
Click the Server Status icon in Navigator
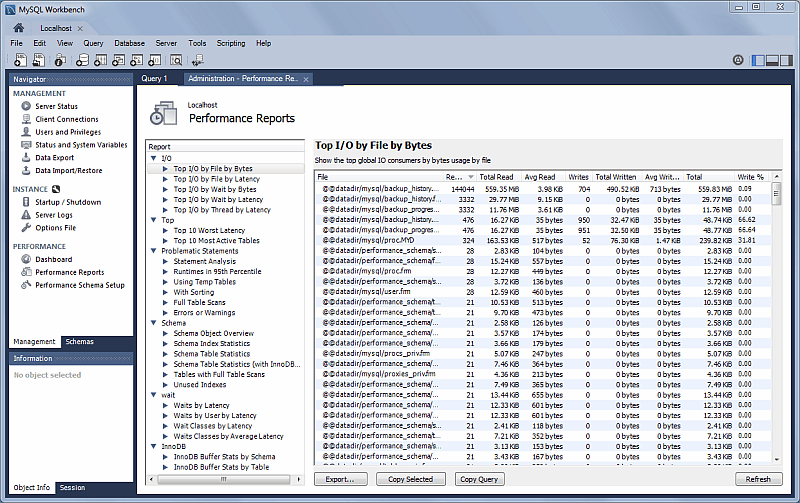click(x=25, y=106)
